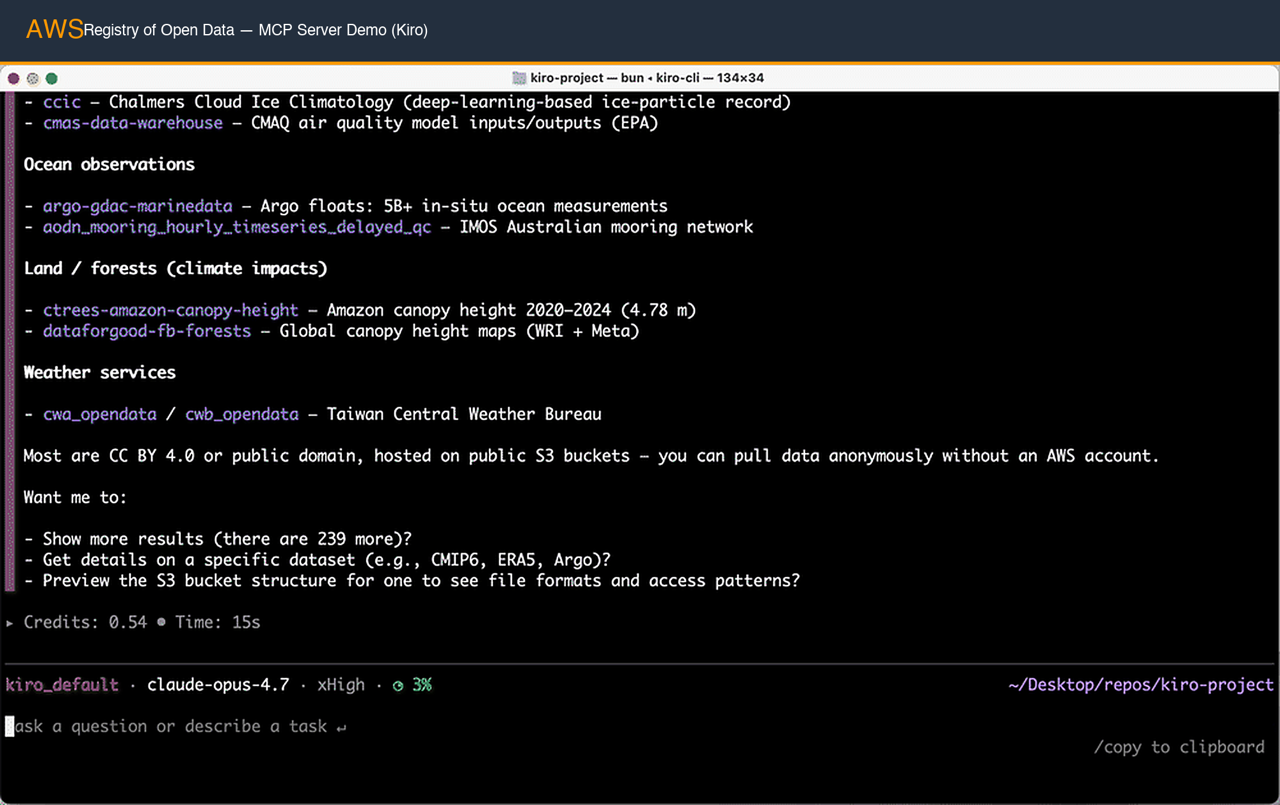This screenshot has width=1280, height=805.
Task: Click 'Chalmers Cloud Ice Climatology' text
Action: [x=251, y=102]
